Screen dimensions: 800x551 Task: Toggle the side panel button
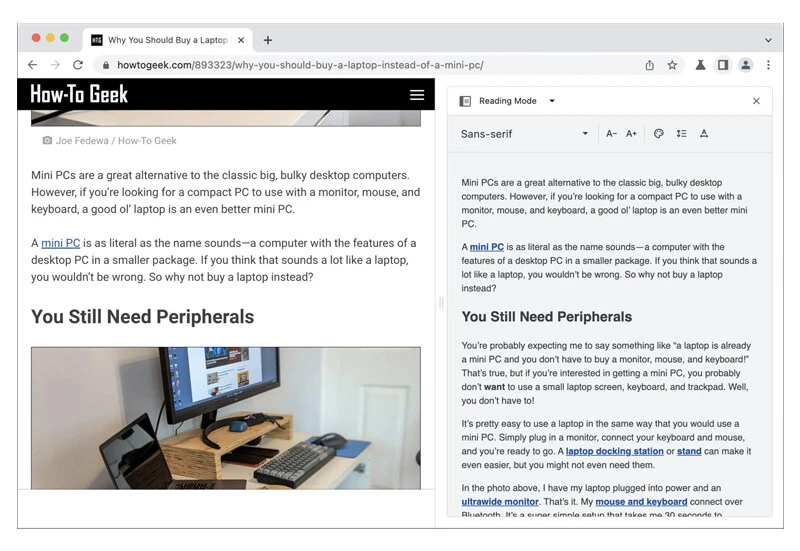pos(723,65)
